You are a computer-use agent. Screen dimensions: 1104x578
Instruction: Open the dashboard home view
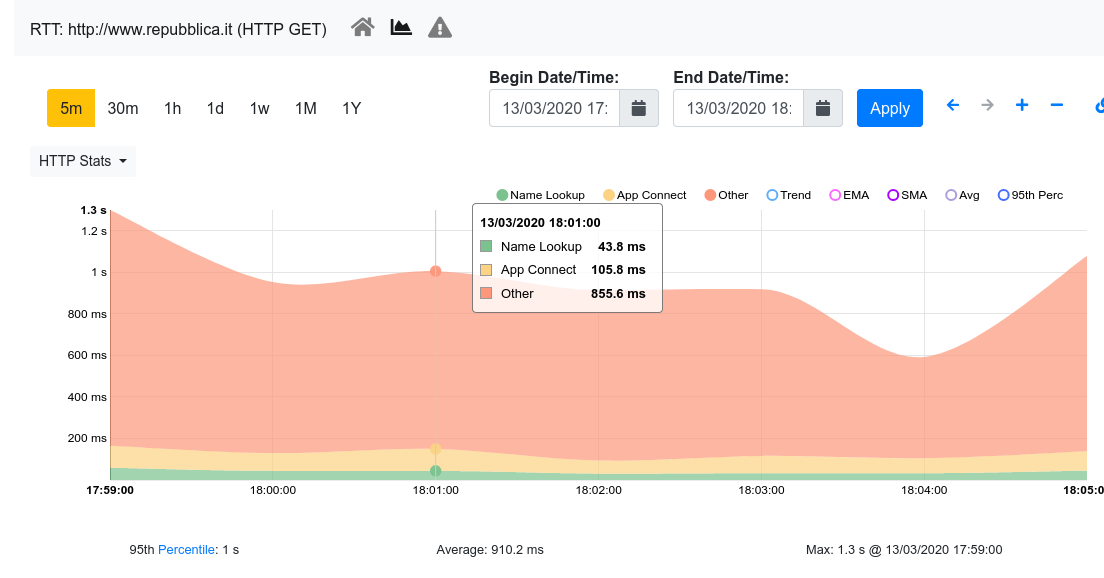[363, 27]
